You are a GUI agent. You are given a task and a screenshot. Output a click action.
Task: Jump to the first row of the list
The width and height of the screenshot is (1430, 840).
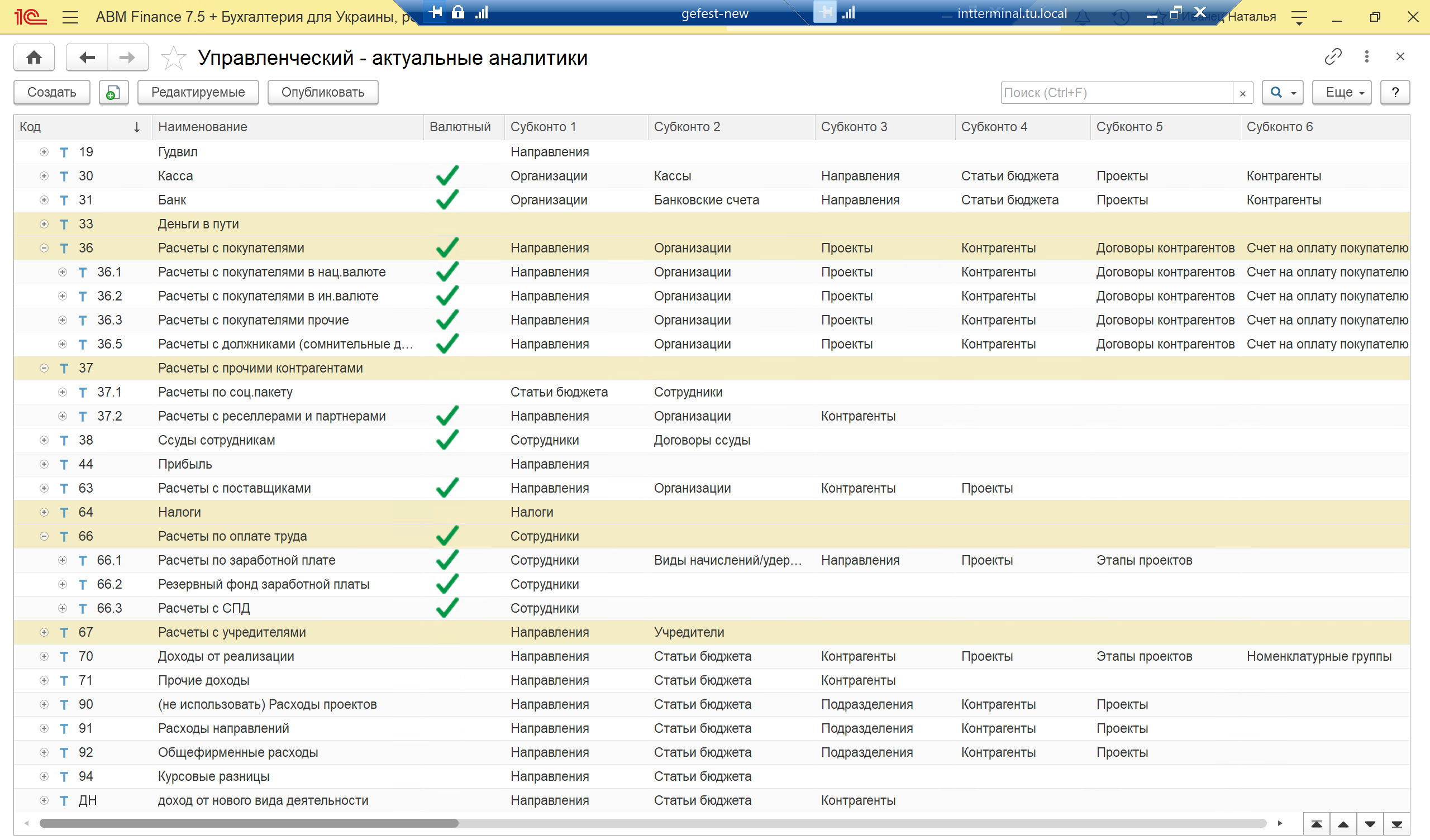[1317, 824]
